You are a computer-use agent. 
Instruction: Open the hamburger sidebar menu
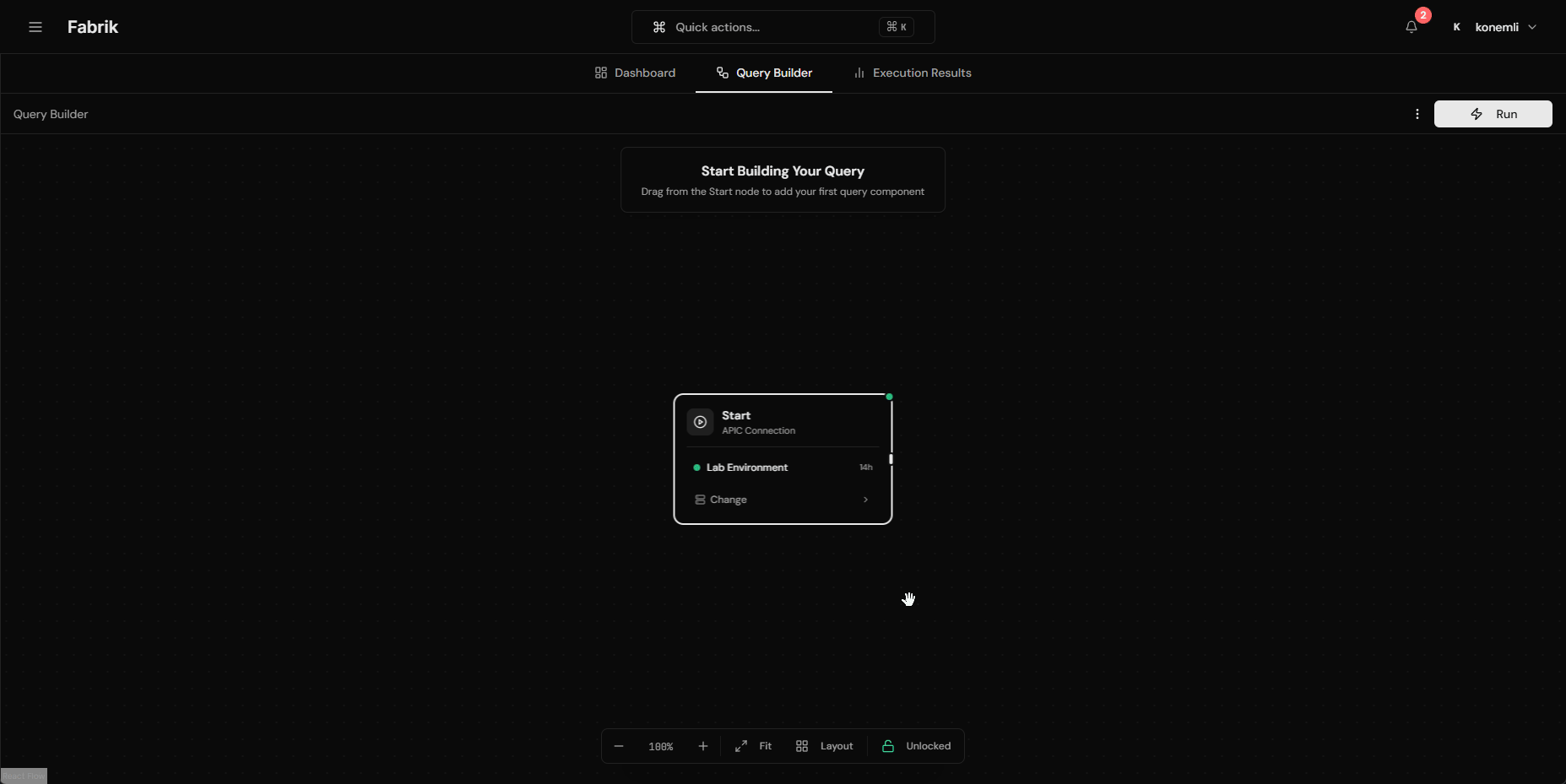35,27
